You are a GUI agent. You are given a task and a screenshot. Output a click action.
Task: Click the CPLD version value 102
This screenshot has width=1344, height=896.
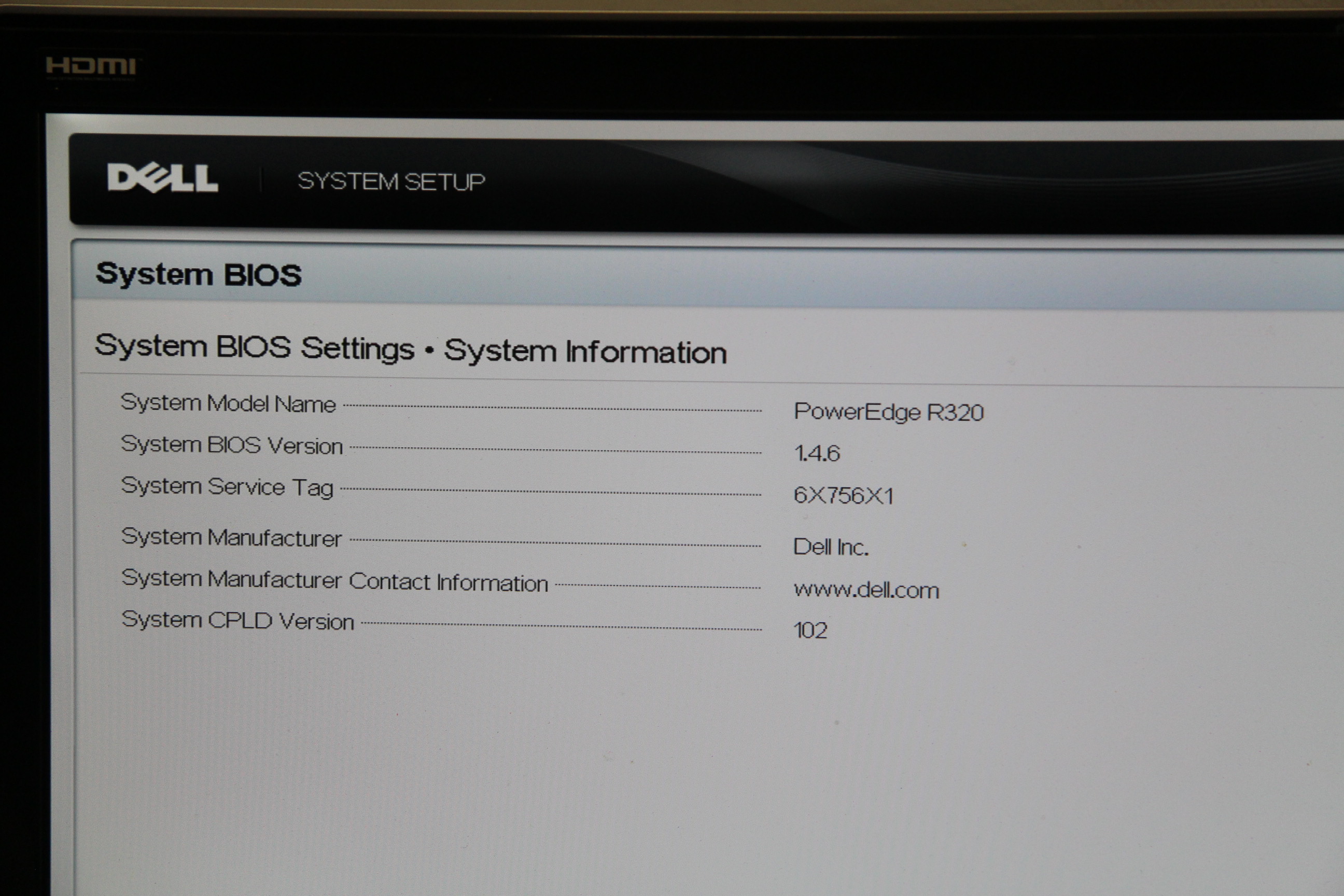[810, 631]
